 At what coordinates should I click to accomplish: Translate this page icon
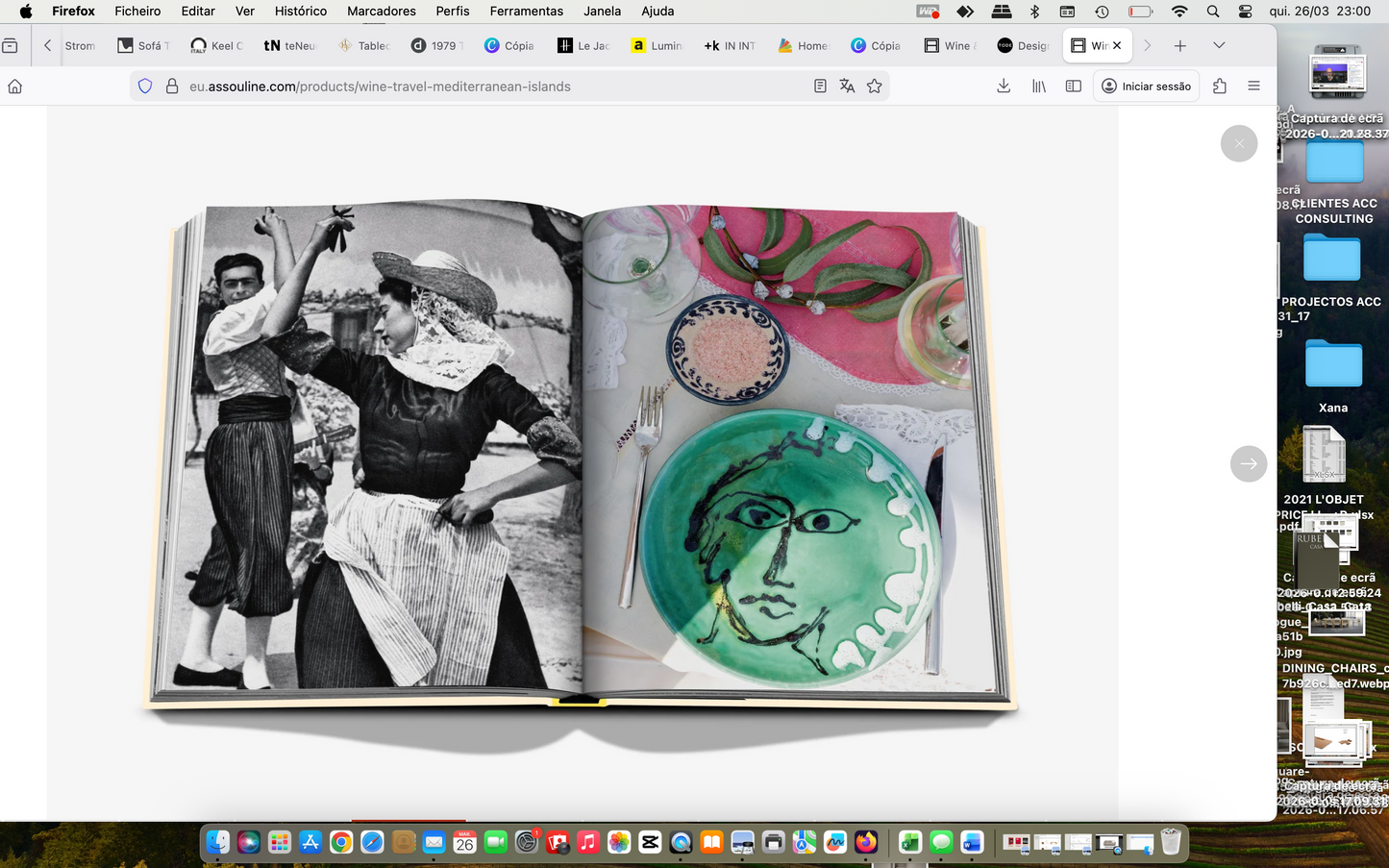point(847,87)
